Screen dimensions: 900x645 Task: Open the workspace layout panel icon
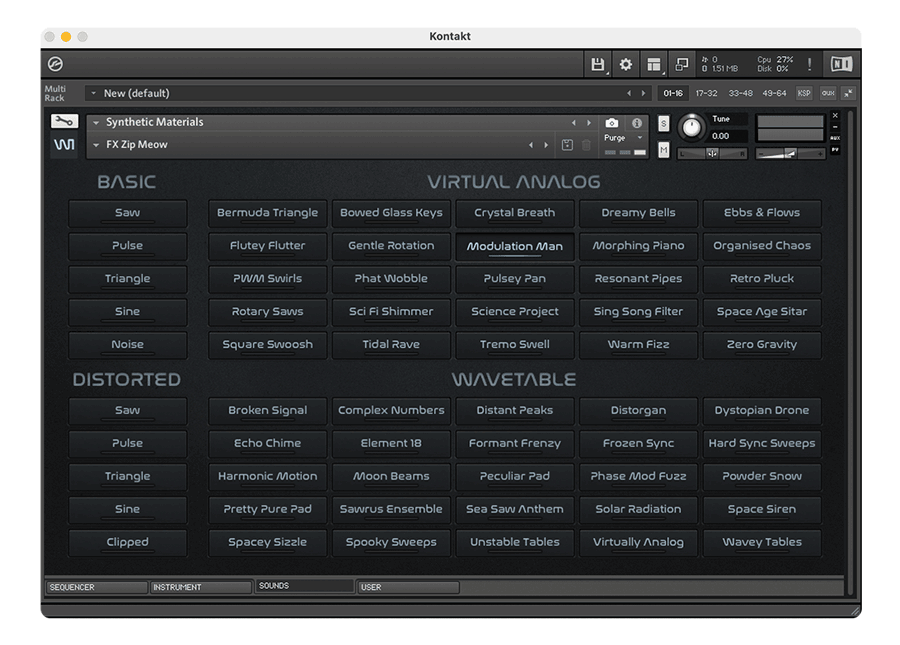click(654, 64)
